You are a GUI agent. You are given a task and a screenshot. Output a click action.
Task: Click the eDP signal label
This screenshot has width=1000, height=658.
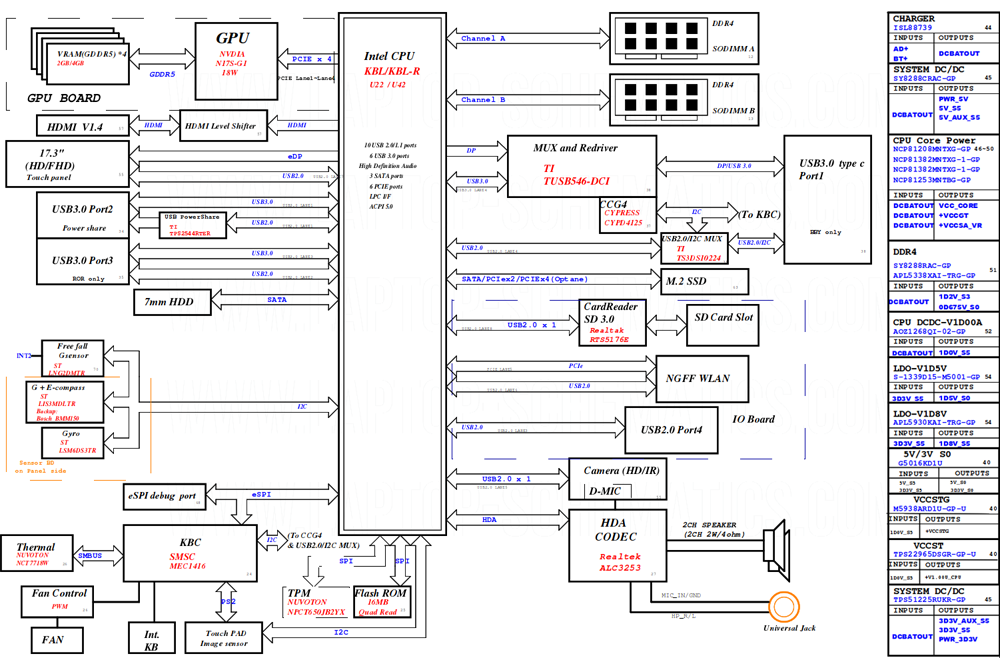click(x=295, y=156)
